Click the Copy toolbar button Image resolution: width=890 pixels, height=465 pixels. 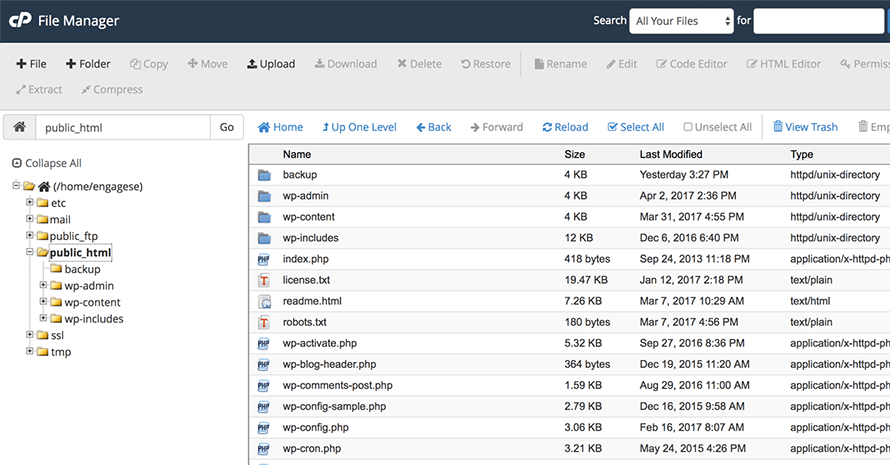click(149, 64)
